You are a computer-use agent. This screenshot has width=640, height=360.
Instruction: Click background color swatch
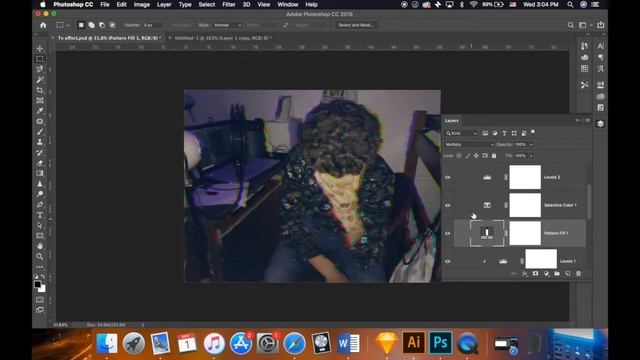coord(42,289)
